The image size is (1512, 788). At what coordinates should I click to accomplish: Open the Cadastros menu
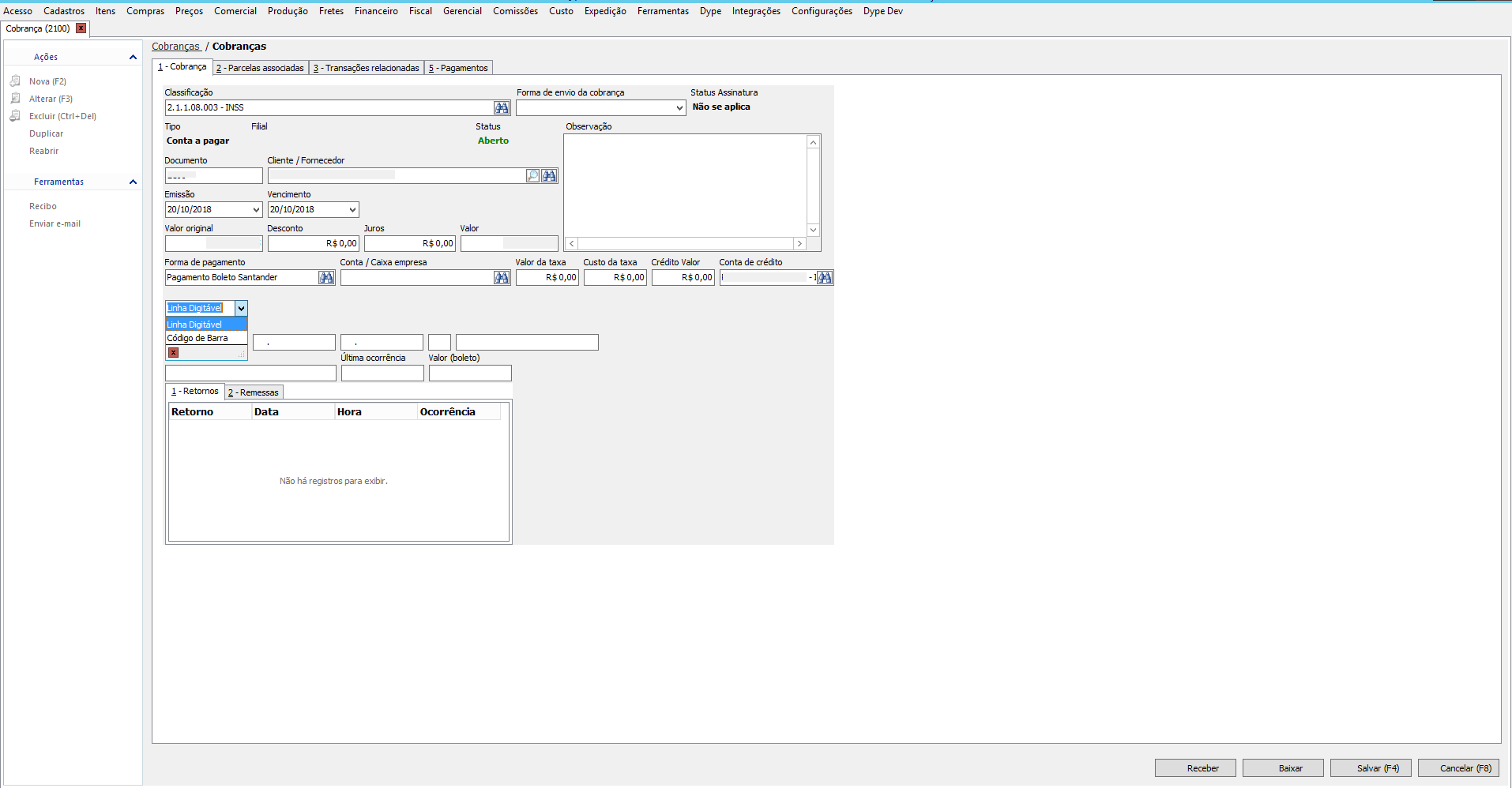(x=64, y=11)
